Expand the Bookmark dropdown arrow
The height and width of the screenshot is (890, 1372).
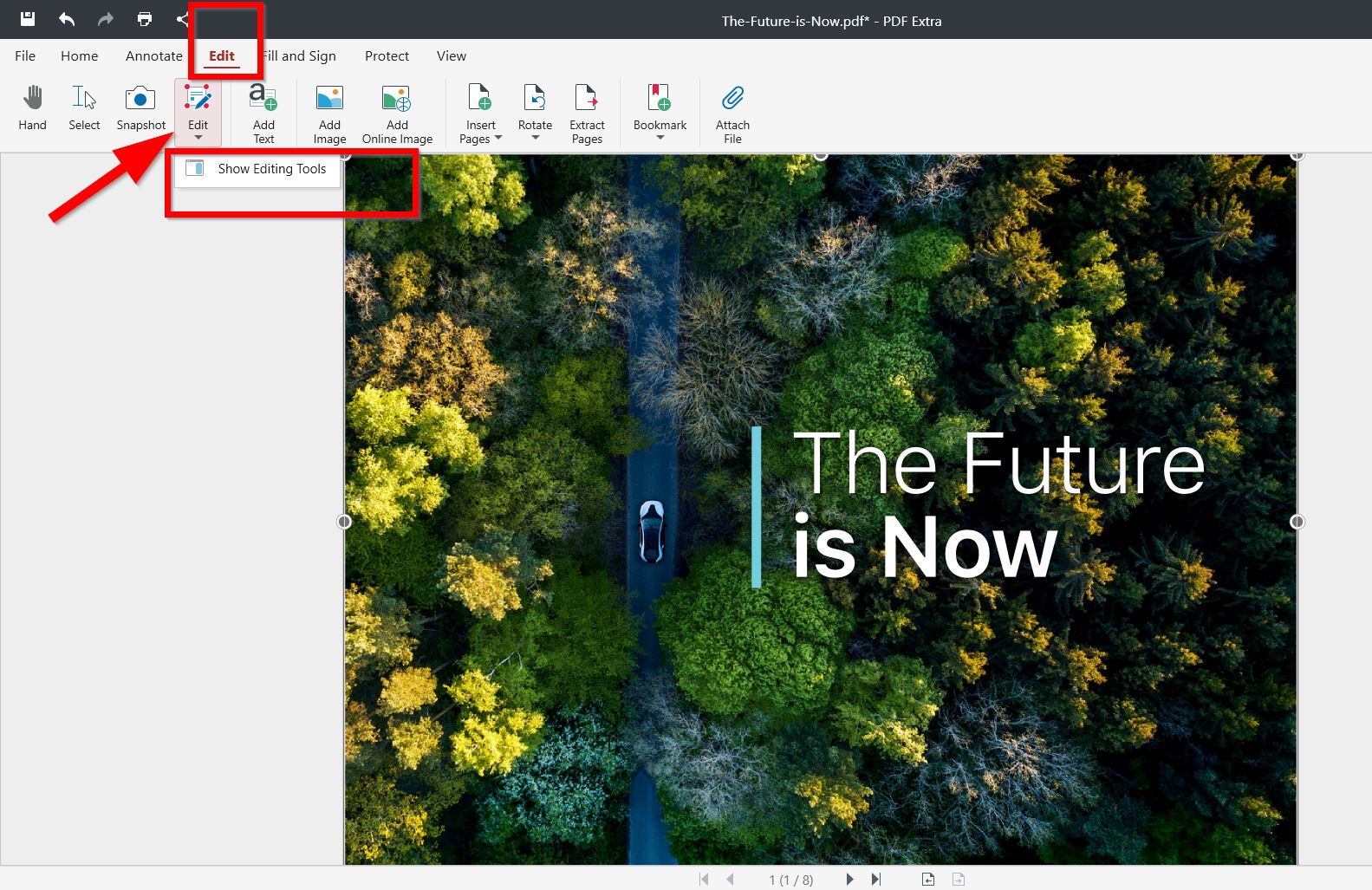660,138
